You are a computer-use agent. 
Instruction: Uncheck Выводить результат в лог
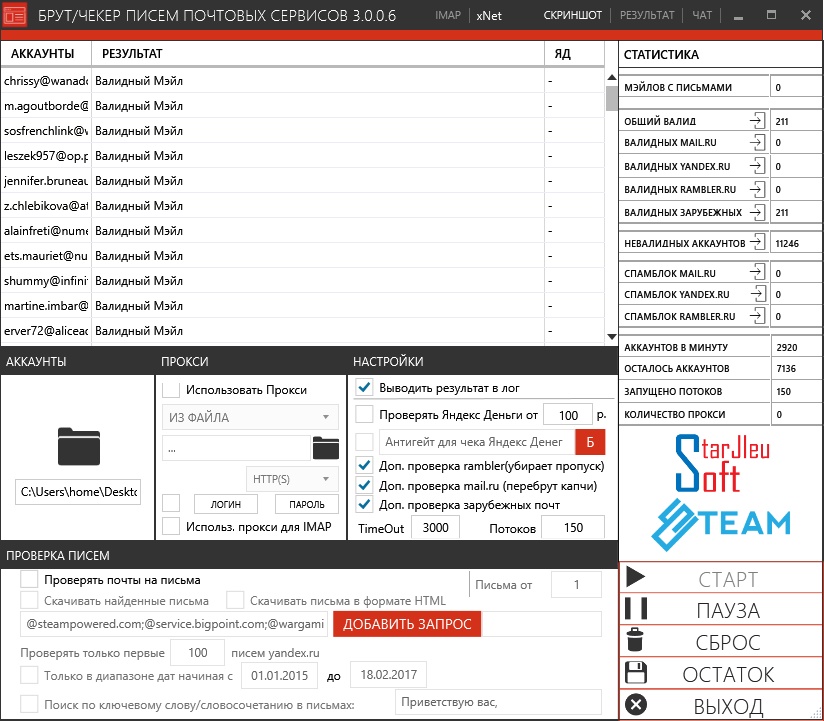click(x=365, y=388)
